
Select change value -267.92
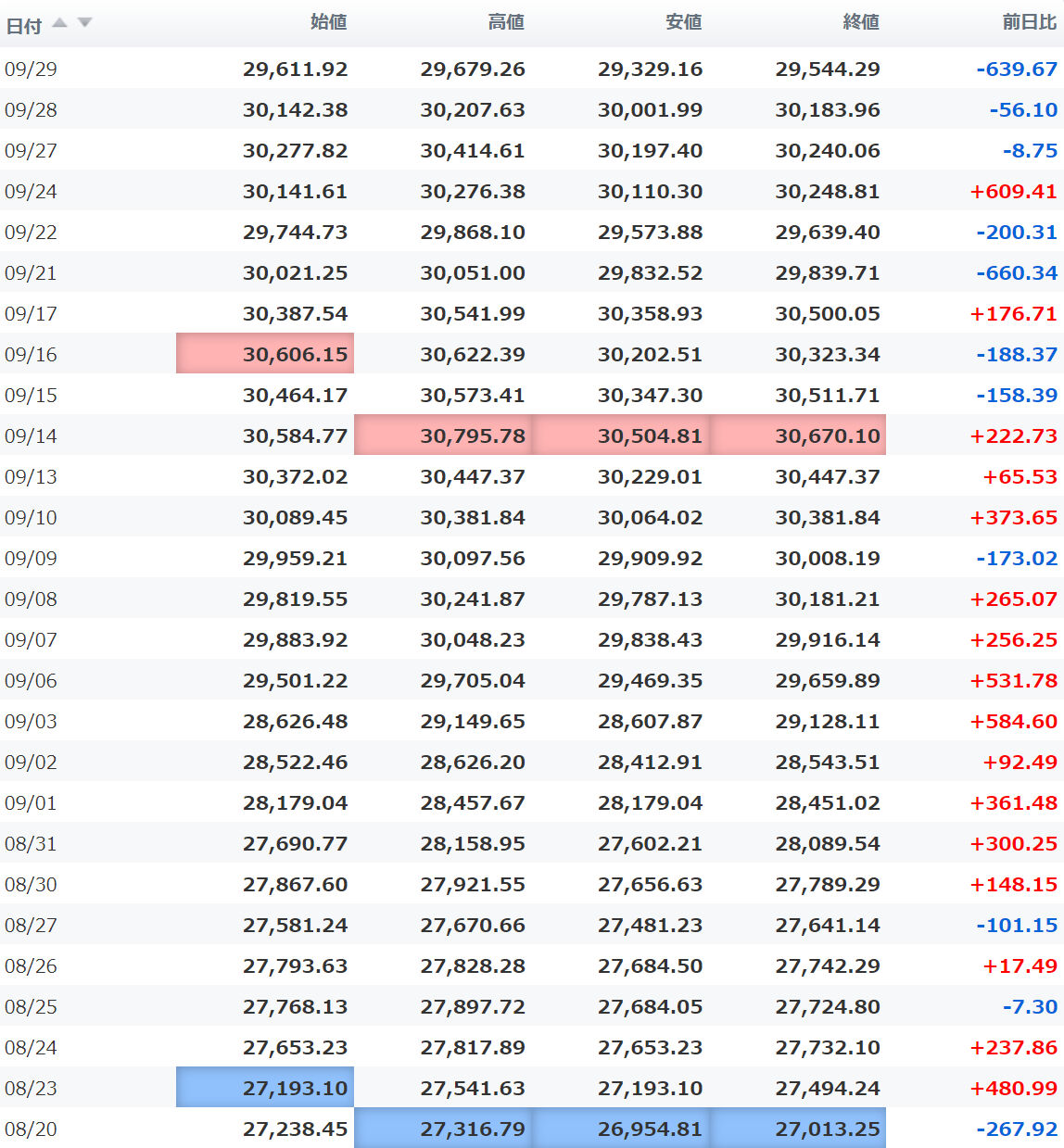point(1016,1129)
